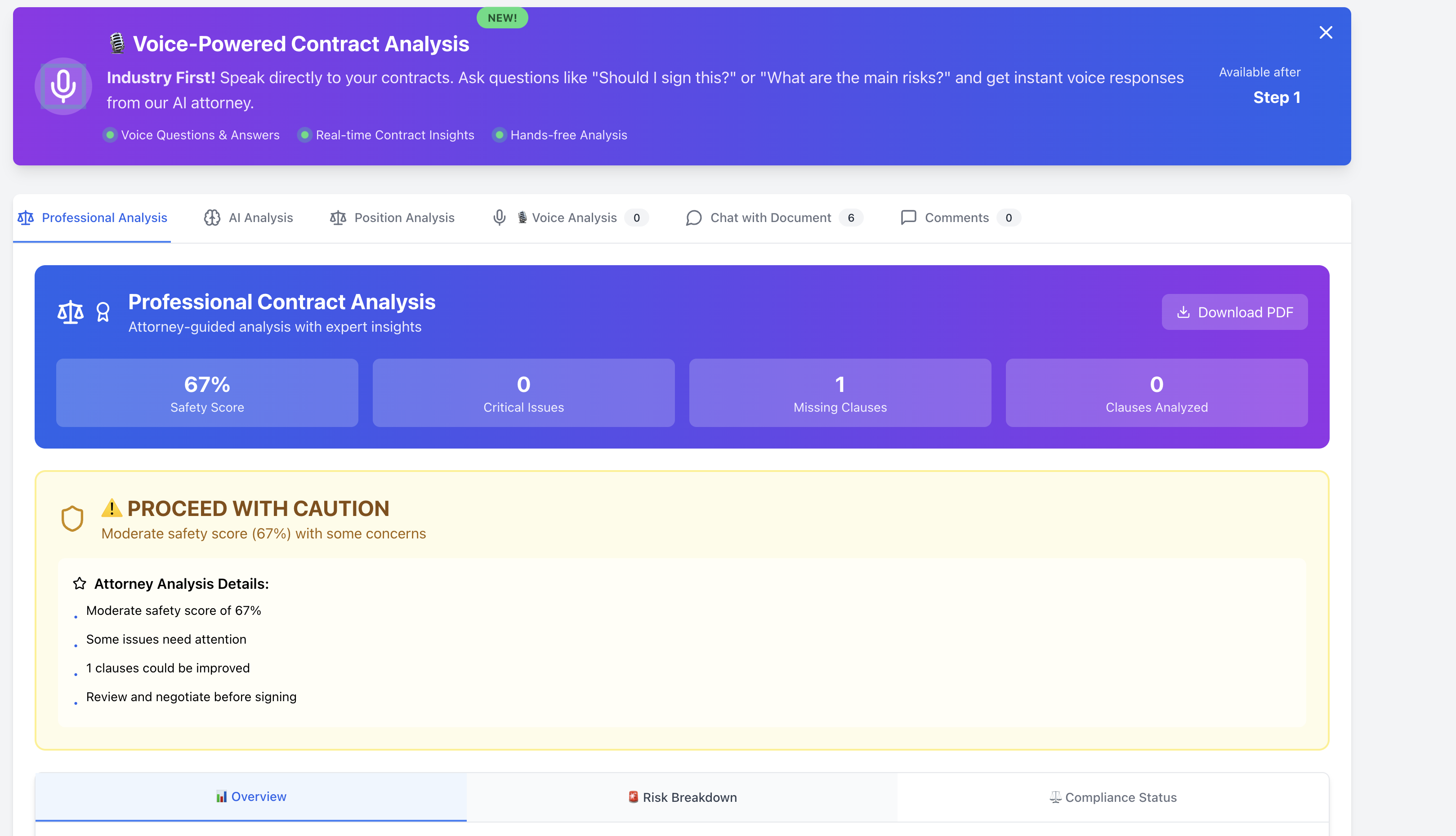Click the award ribbon icon in analysis header

103,312
